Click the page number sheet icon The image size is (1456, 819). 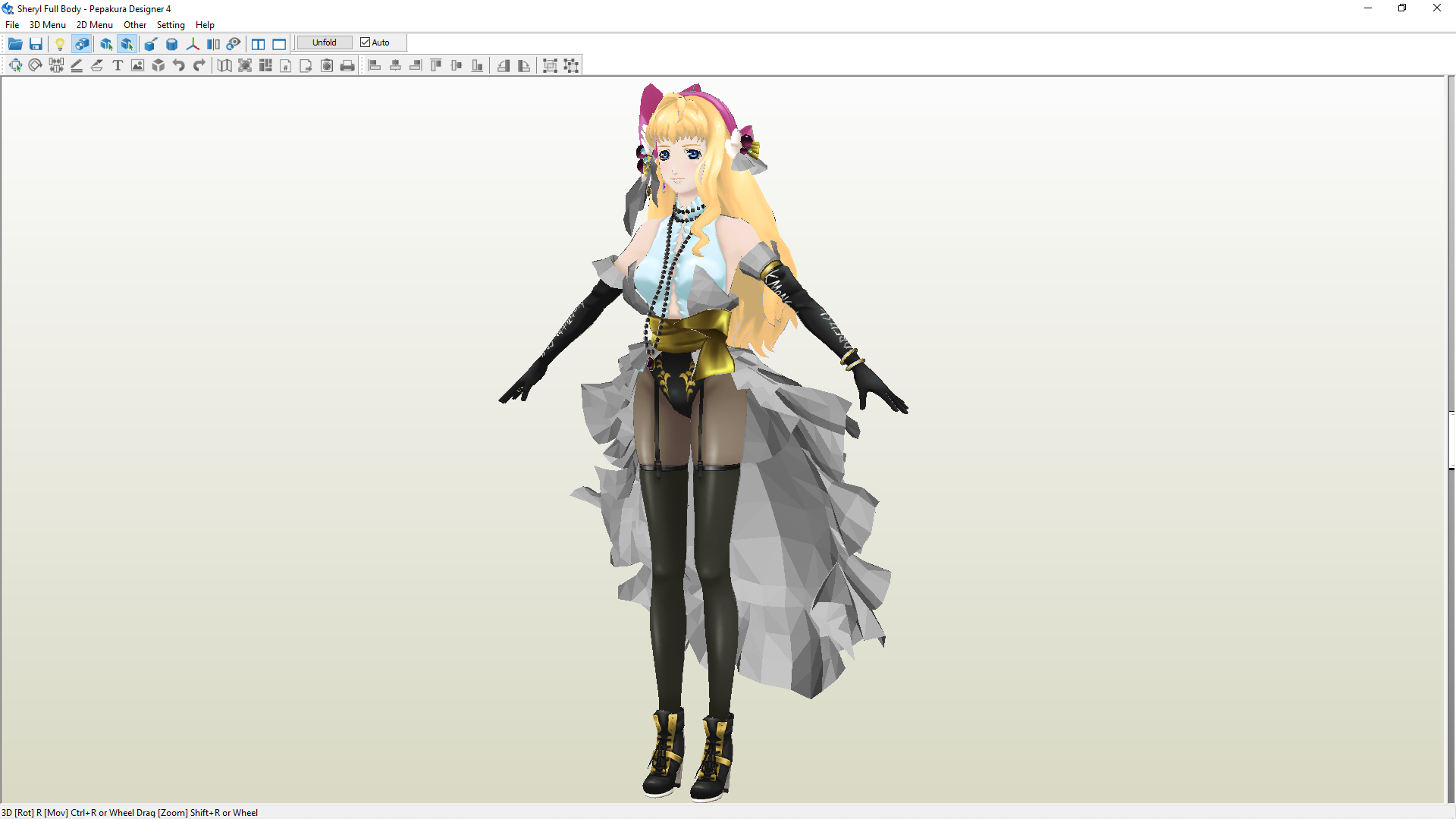[286, 65]
